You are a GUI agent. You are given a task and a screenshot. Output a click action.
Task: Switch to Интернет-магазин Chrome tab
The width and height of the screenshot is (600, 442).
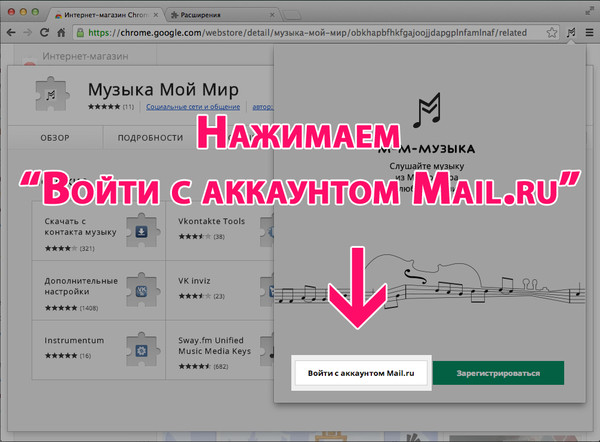click(x=105, y=15)
